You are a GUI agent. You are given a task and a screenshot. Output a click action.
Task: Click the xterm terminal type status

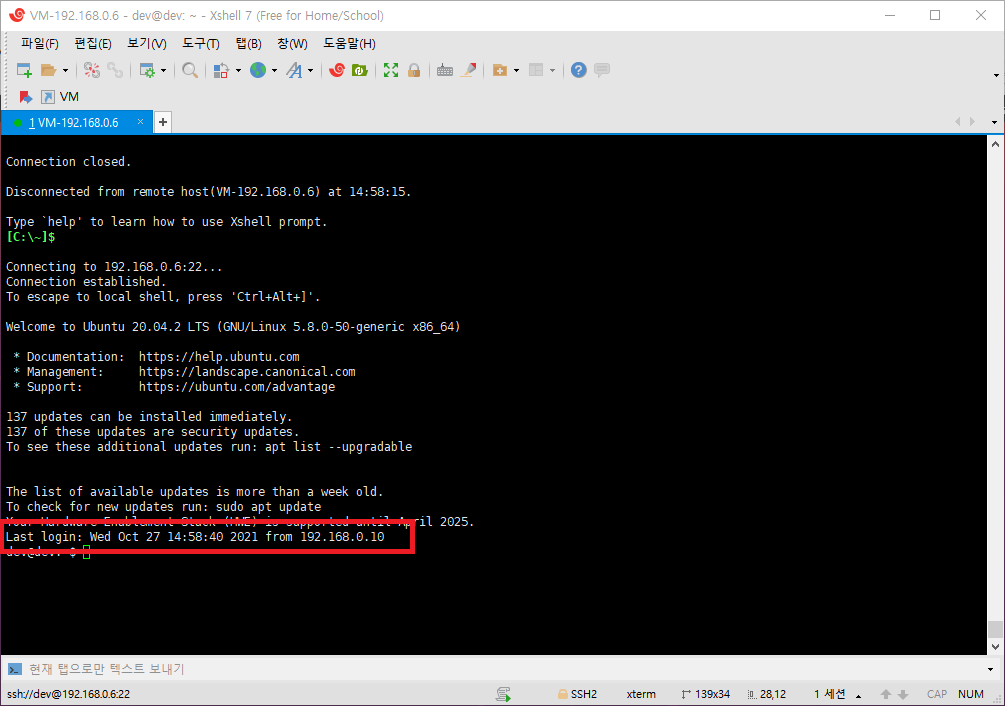641,694
